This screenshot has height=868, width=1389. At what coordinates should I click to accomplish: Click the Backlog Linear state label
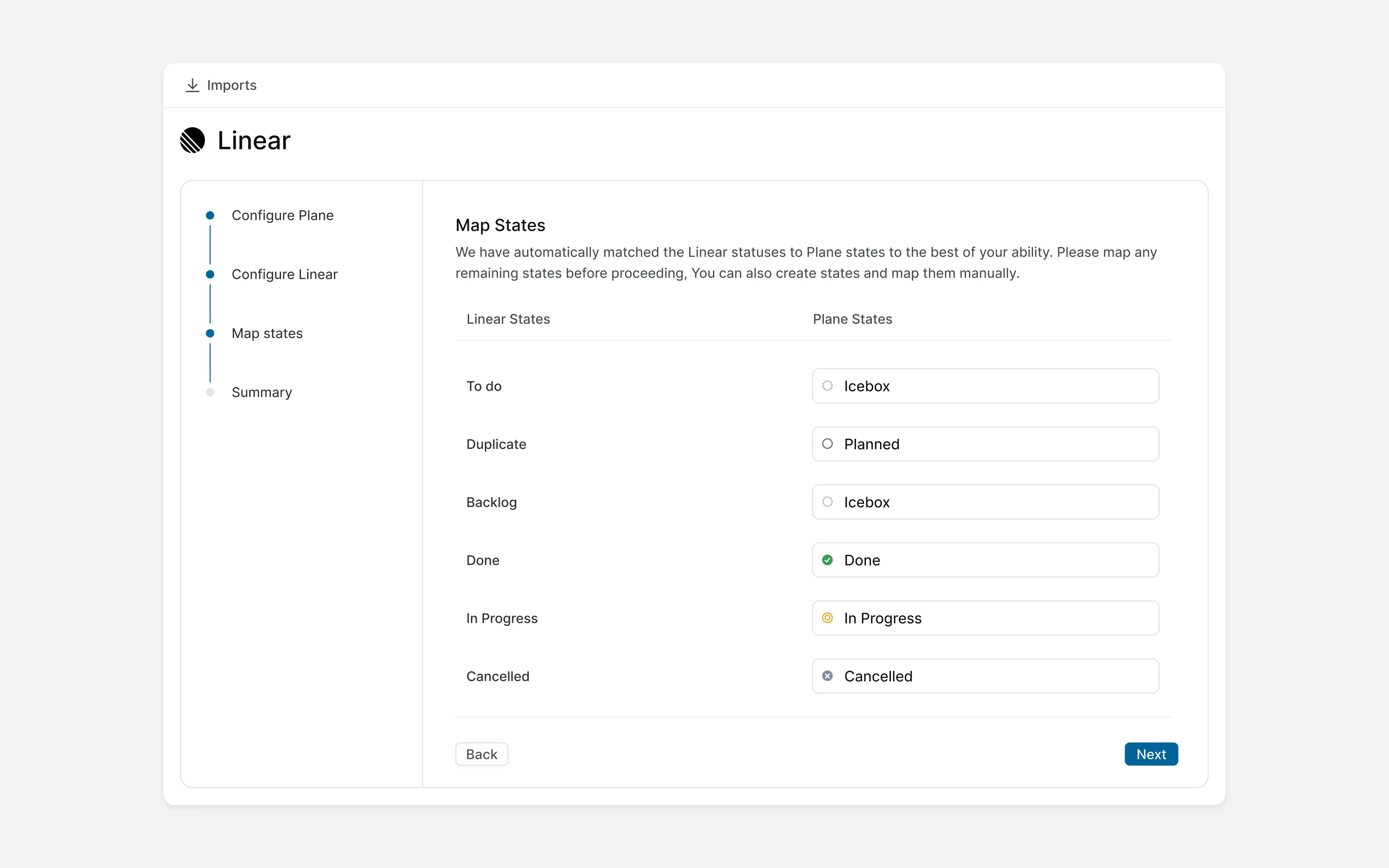[x=491, y=502]
